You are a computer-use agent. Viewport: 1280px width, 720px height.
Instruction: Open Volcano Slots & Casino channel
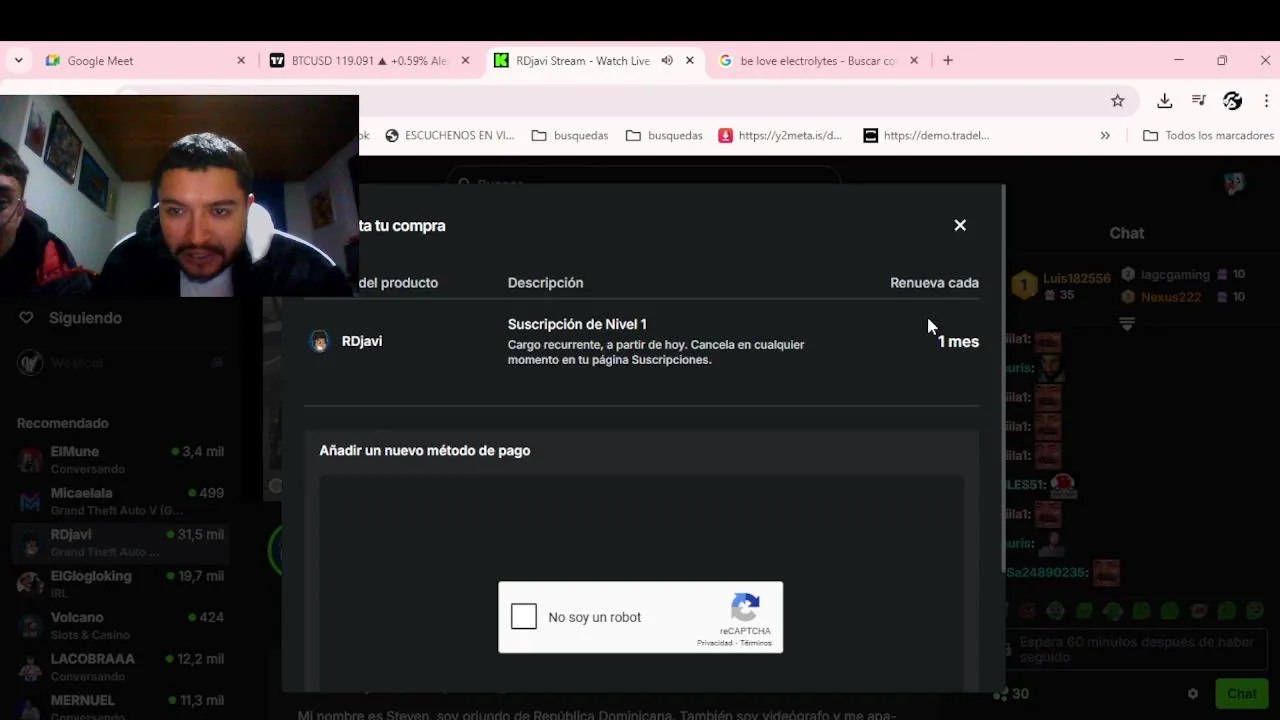[x=121, y=626]
